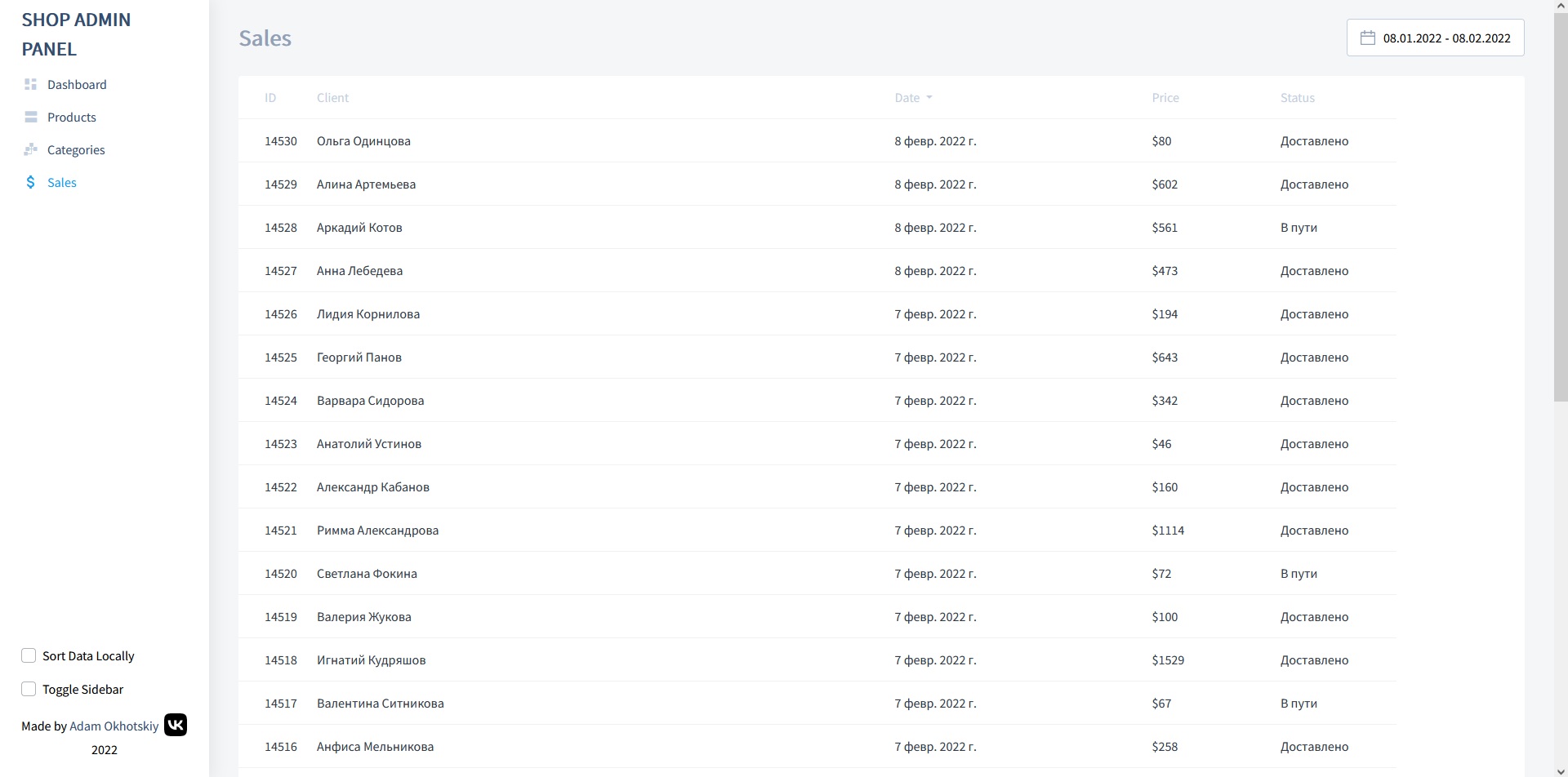Open Adam Okhotskiy author link
This screenshot has height=777, width=1568.
(114, 726)
